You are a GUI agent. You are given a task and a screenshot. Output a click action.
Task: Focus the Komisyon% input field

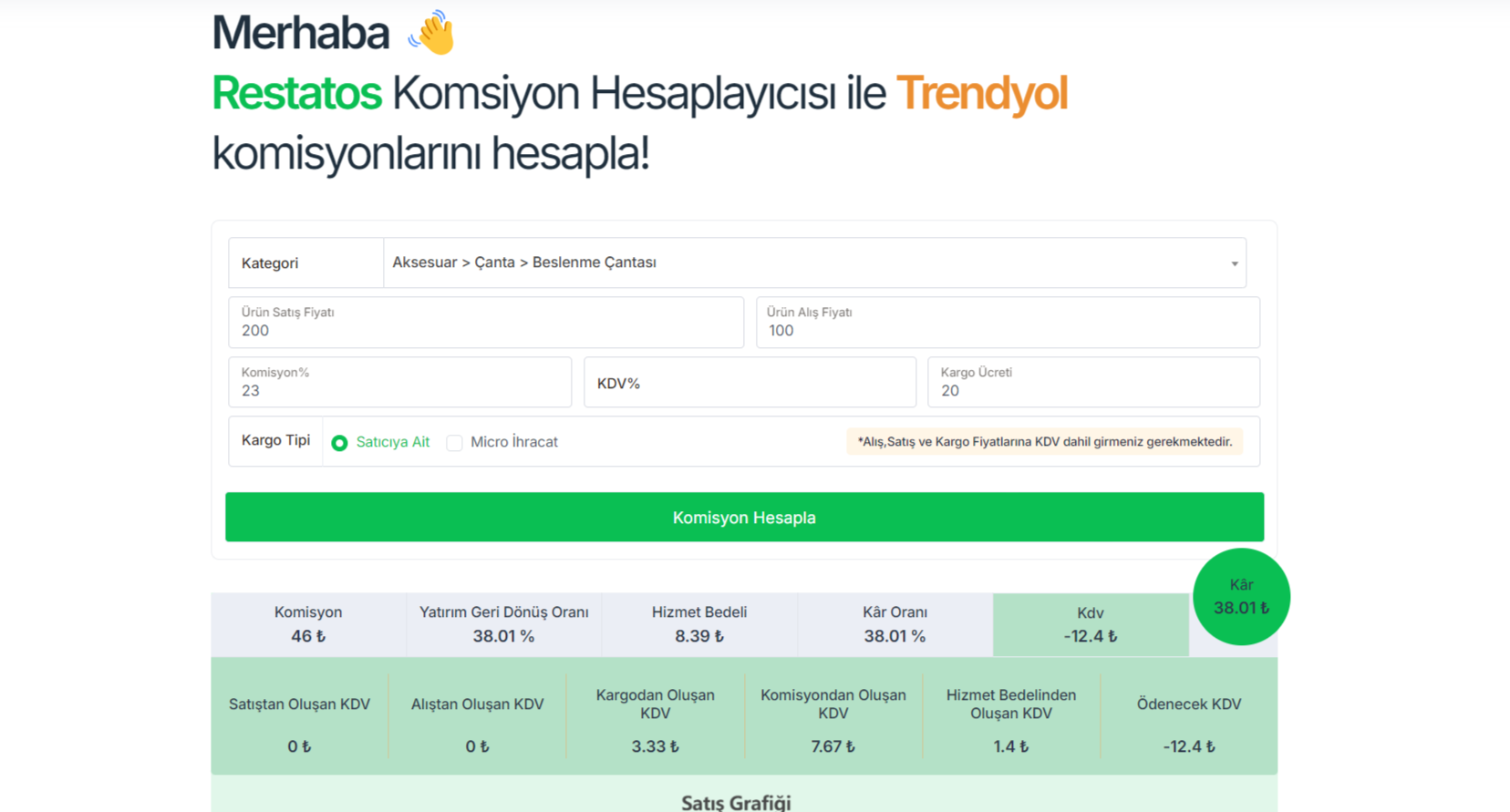(x=399, y=382)
